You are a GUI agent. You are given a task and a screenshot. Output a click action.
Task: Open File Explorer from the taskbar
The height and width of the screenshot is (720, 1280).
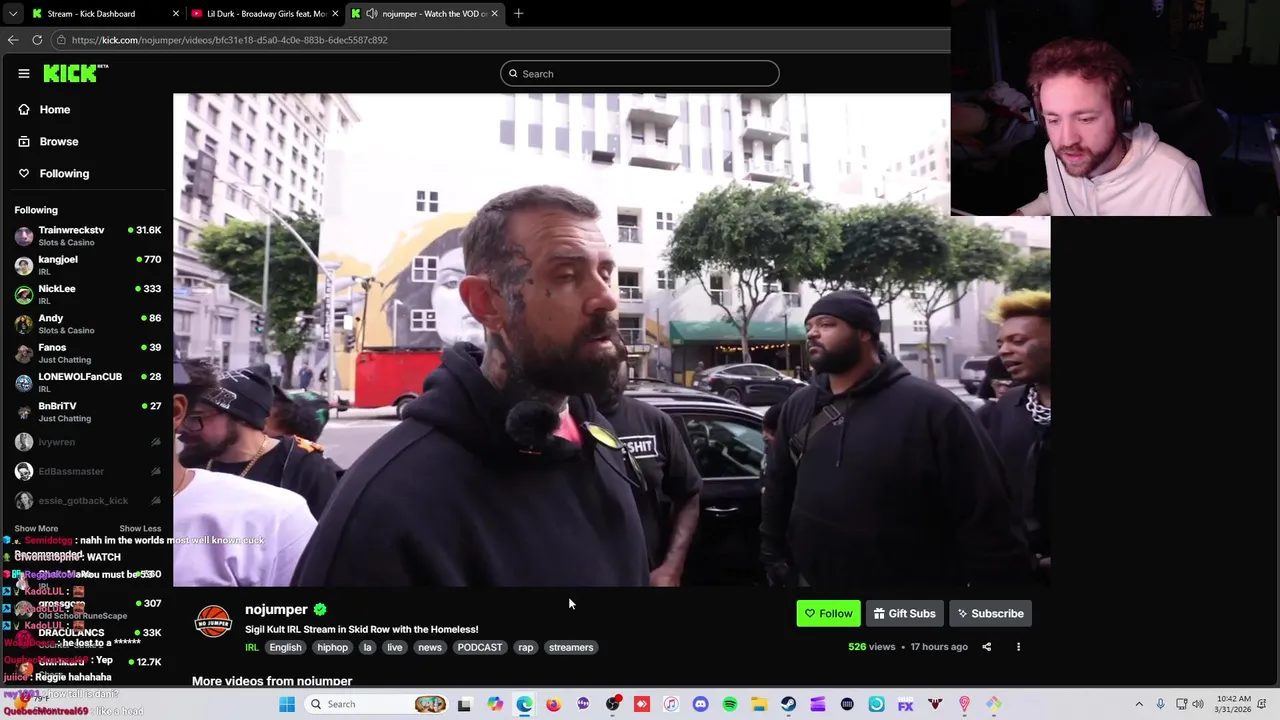[759, 704]
